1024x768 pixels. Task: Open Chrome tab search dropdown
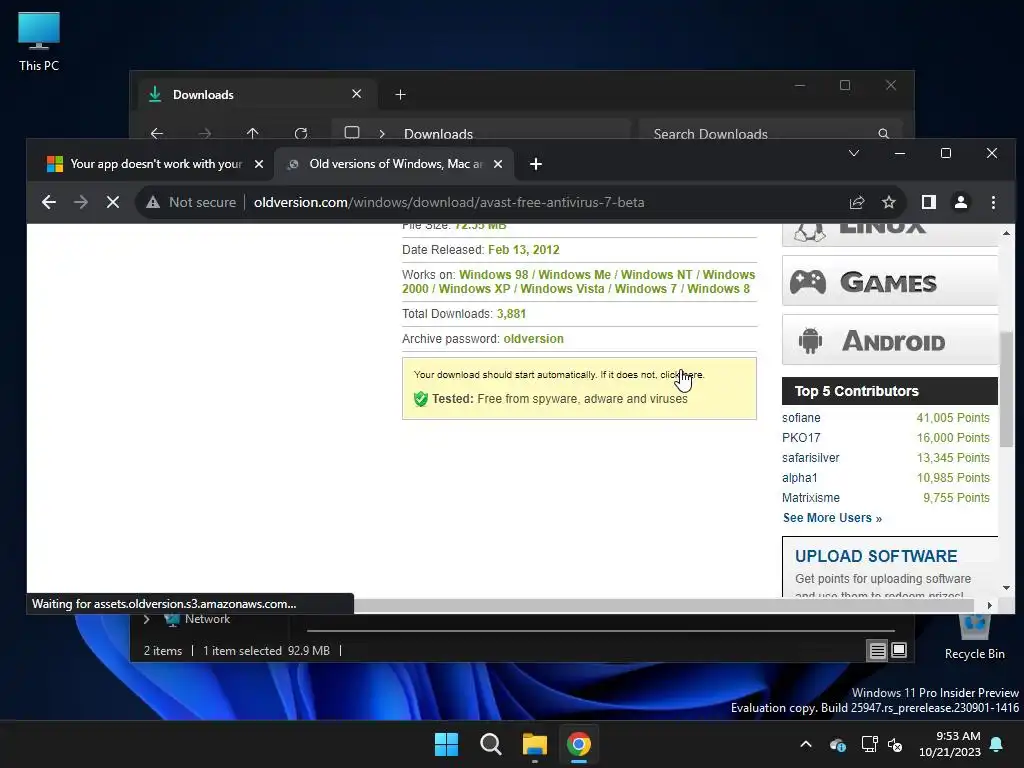(x=854, y=153)
